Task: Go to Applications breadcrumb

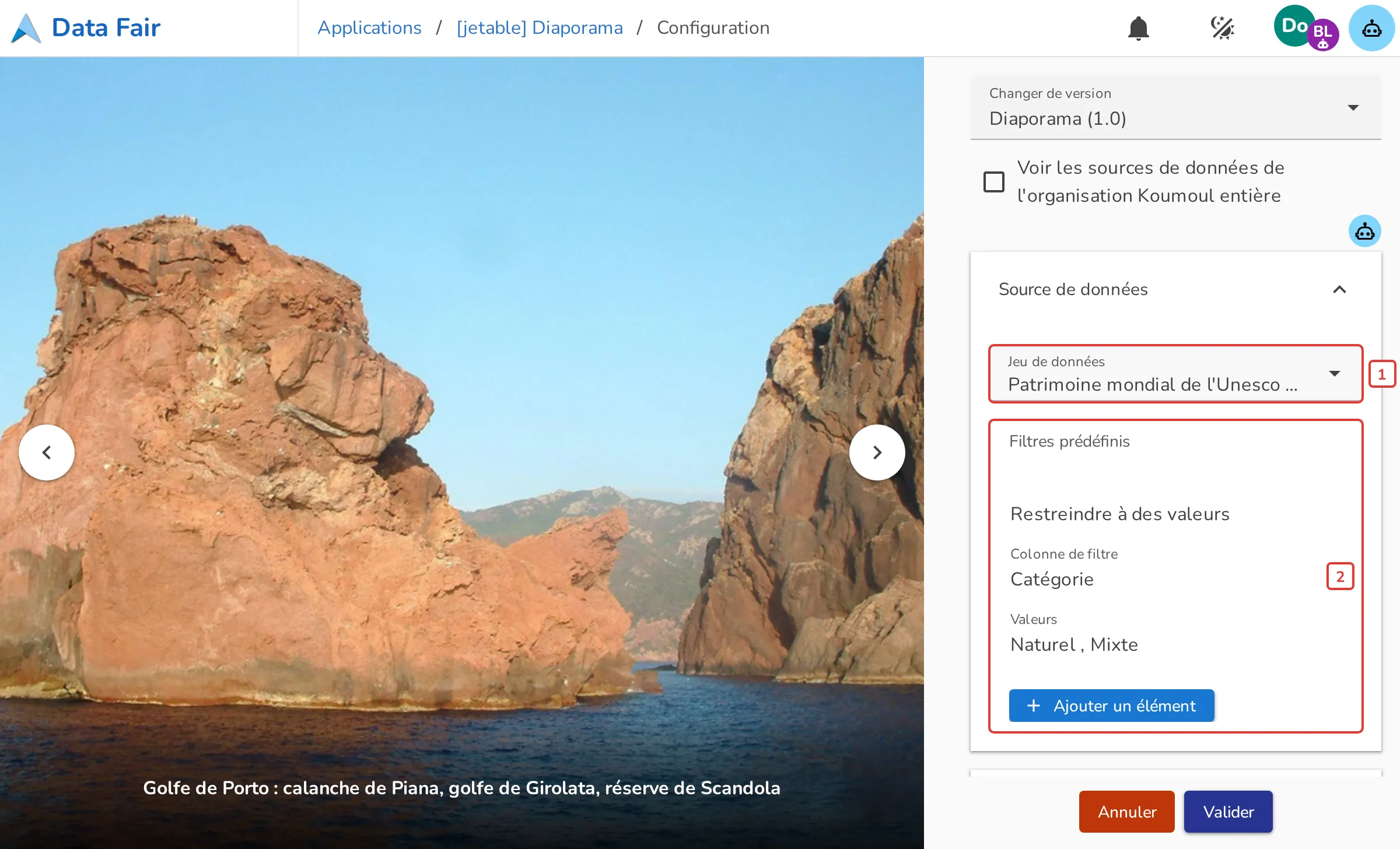Action: click(369, 28)
